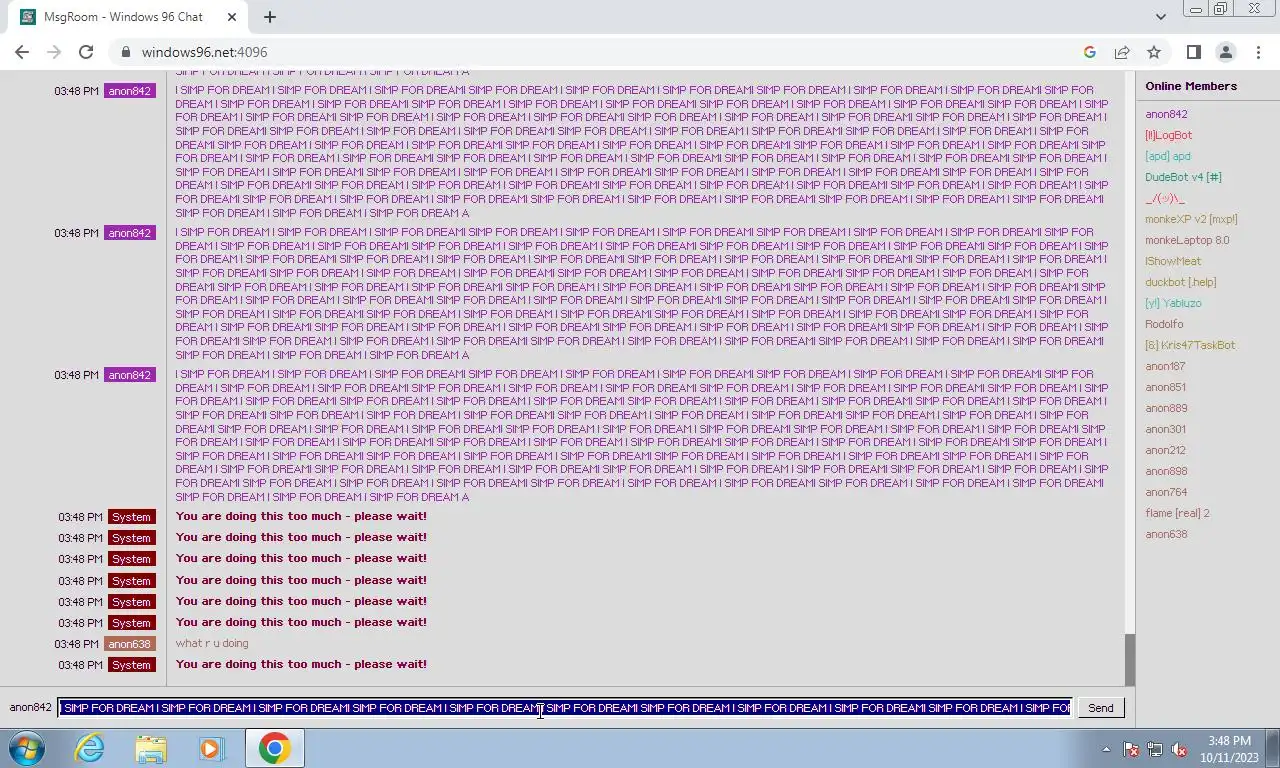Click the browser forward arrow
The width and height of the screenshot is (1280, 768).
54,52
